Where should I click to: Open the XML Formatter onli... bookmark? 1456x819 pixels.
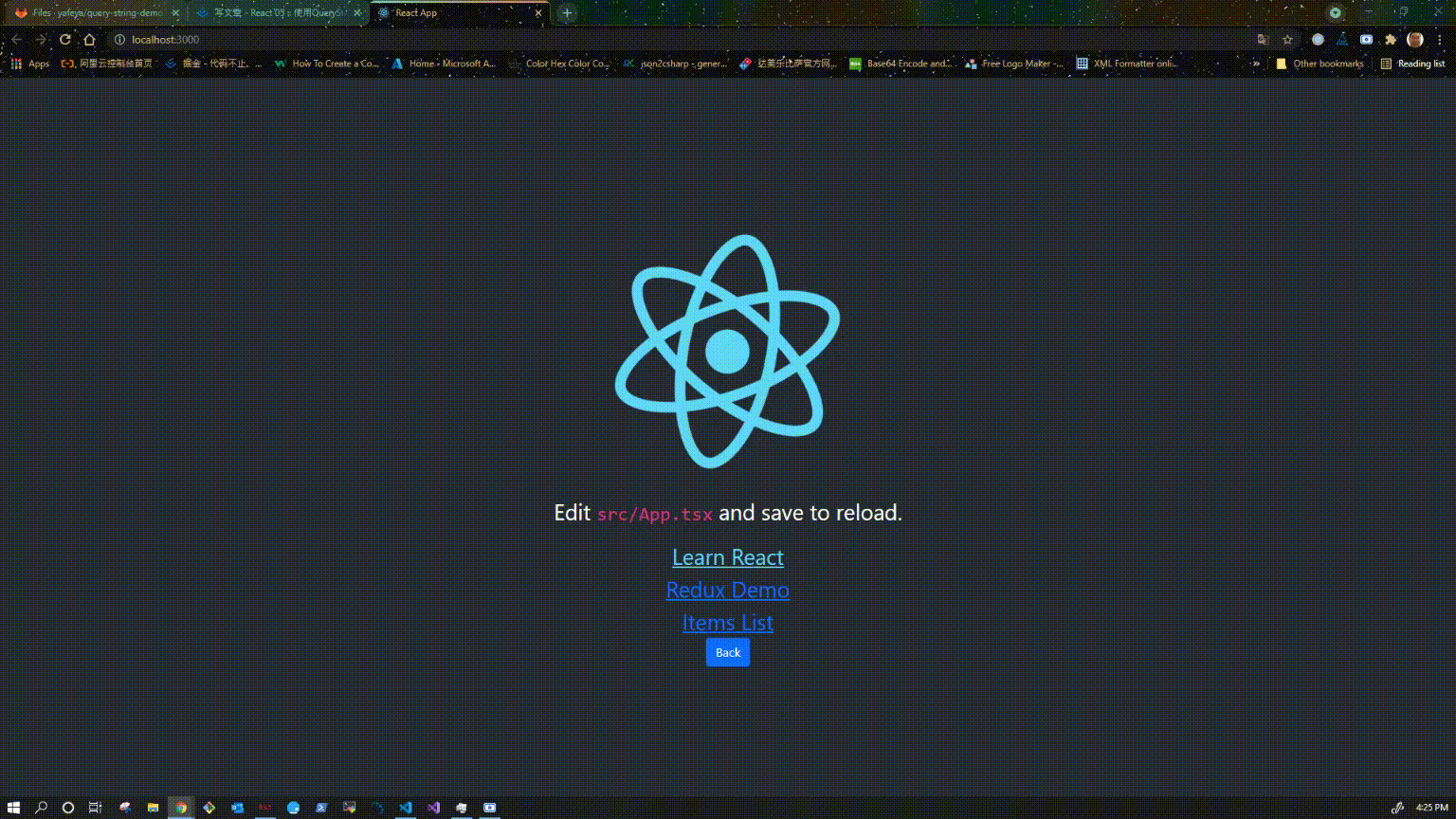click(1127, 64)
